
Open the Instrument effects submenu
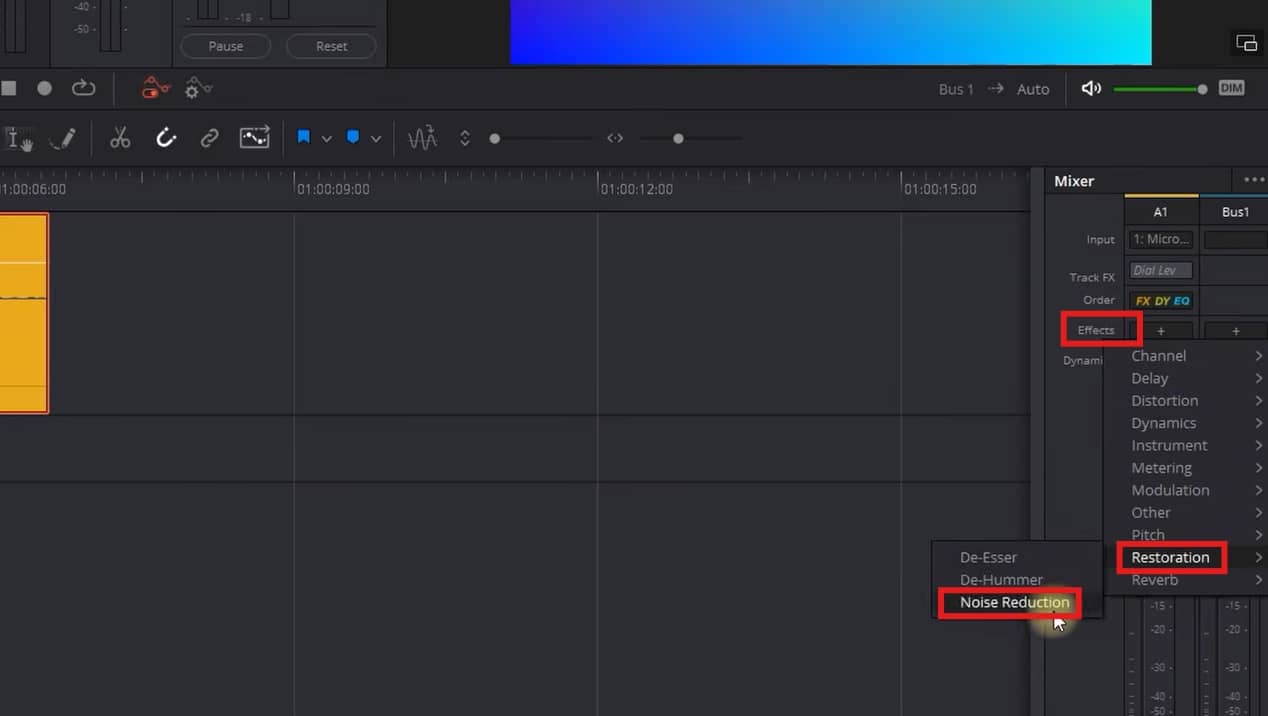(x=1186, y=445)
